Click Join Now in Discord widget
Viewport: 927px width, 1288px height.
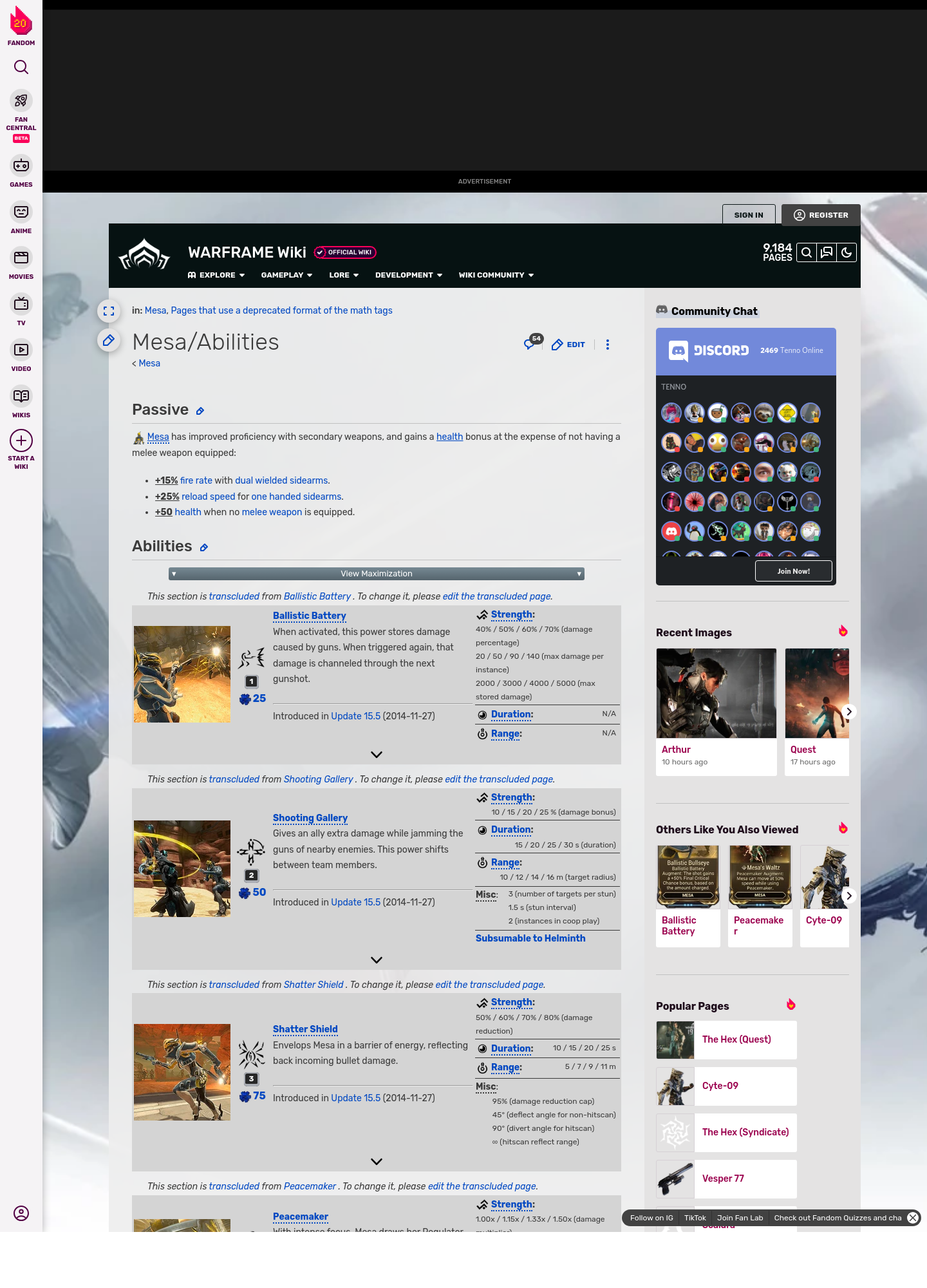coord(794,571)
